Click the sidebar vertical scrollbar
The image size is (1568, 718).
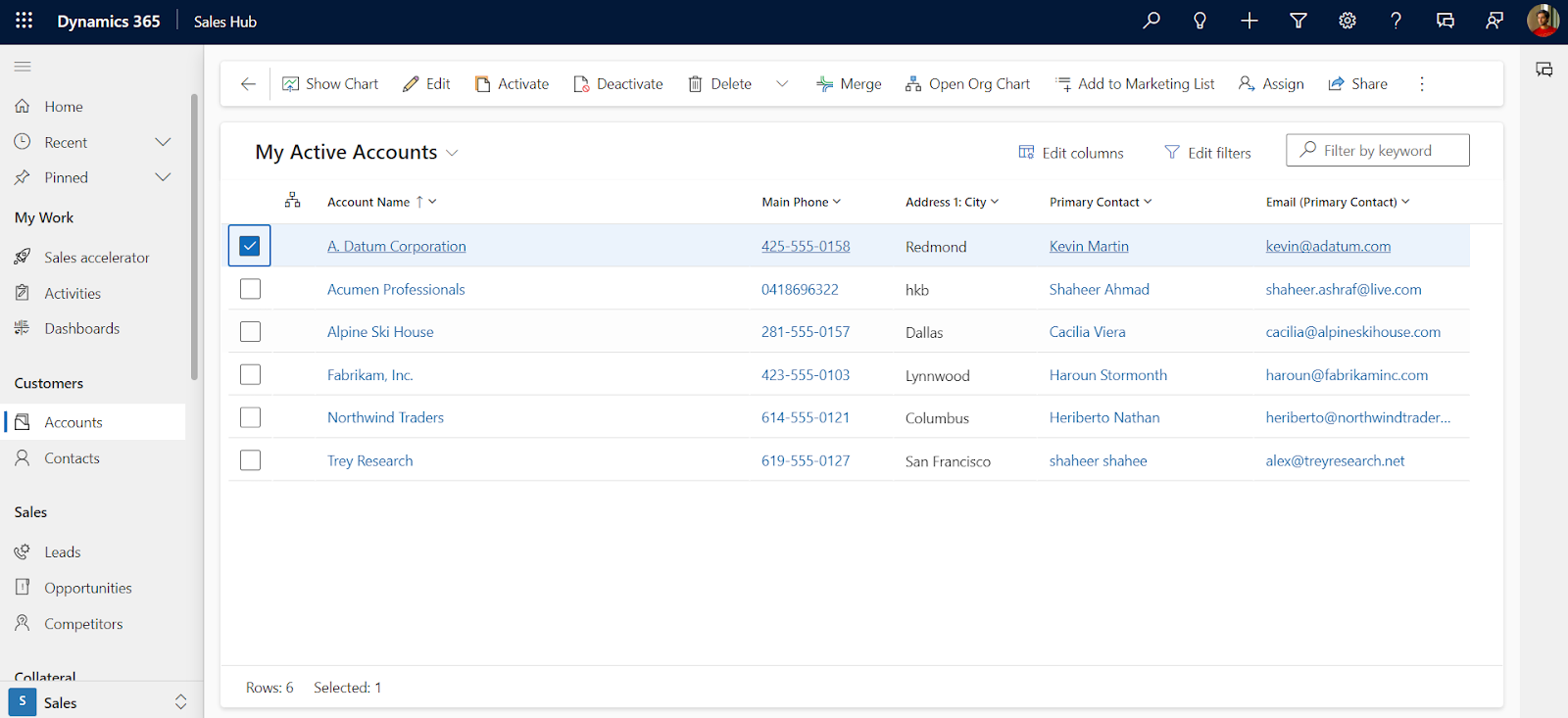pos(194,237)
